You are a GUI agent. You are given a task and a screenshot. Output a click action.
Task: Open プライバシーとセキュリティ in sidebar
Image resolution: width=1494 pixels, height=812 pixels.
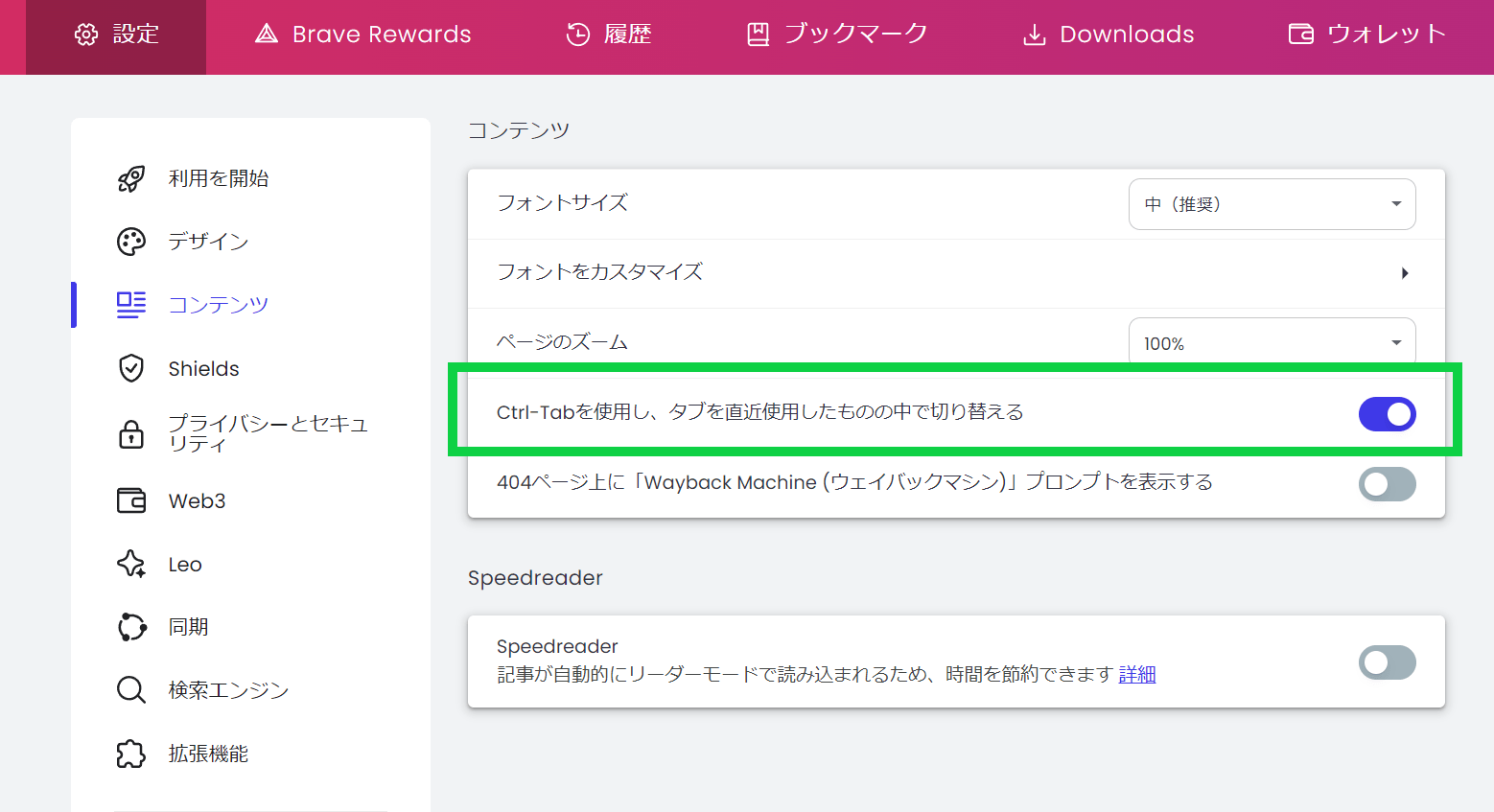268,433
